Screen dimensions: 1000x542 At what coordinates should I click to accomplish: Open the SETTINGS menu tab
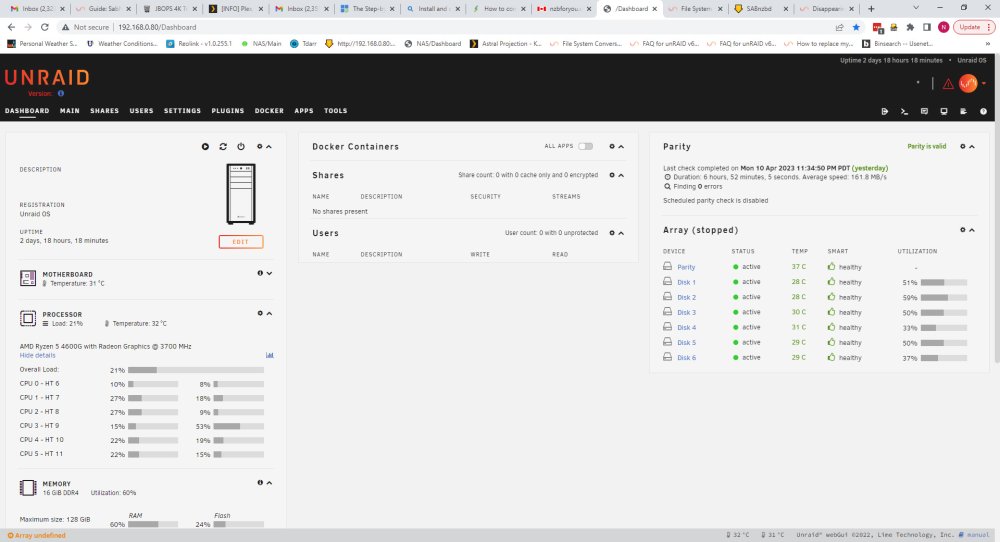pos(182,111)
